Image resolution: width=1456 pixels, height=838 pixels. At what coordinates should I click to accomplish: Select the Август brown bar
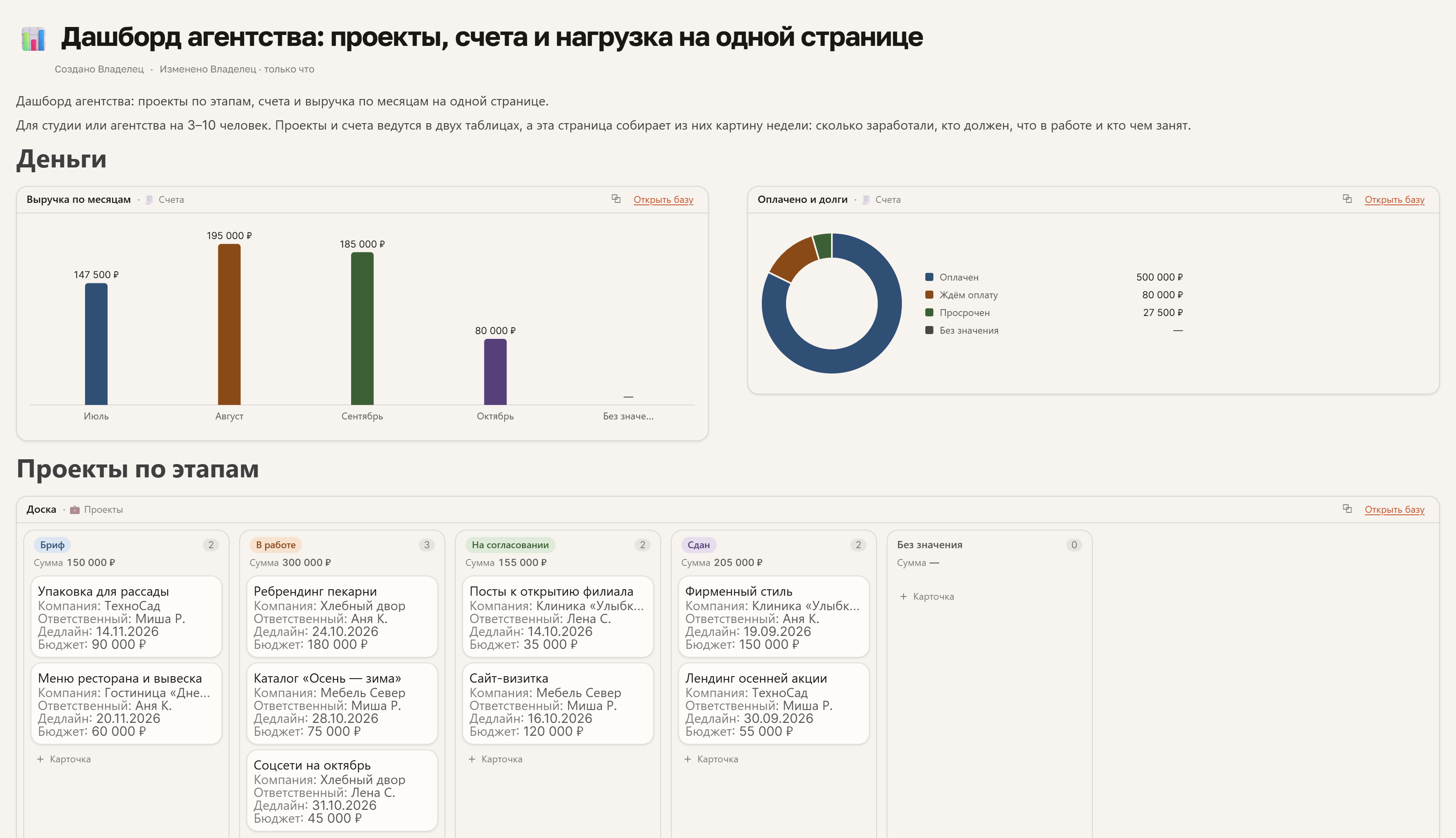229,324
